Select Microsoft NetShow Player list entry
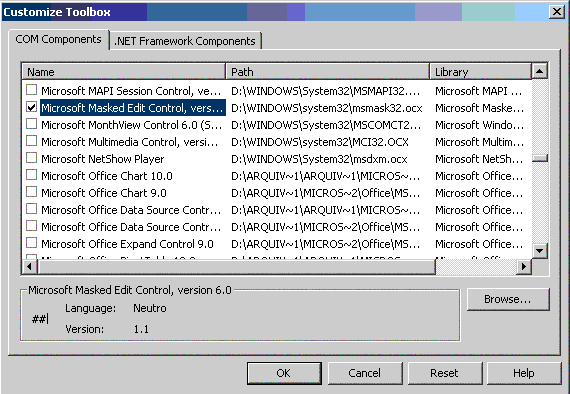The image size is (570, 394). [x=277, y=159]
